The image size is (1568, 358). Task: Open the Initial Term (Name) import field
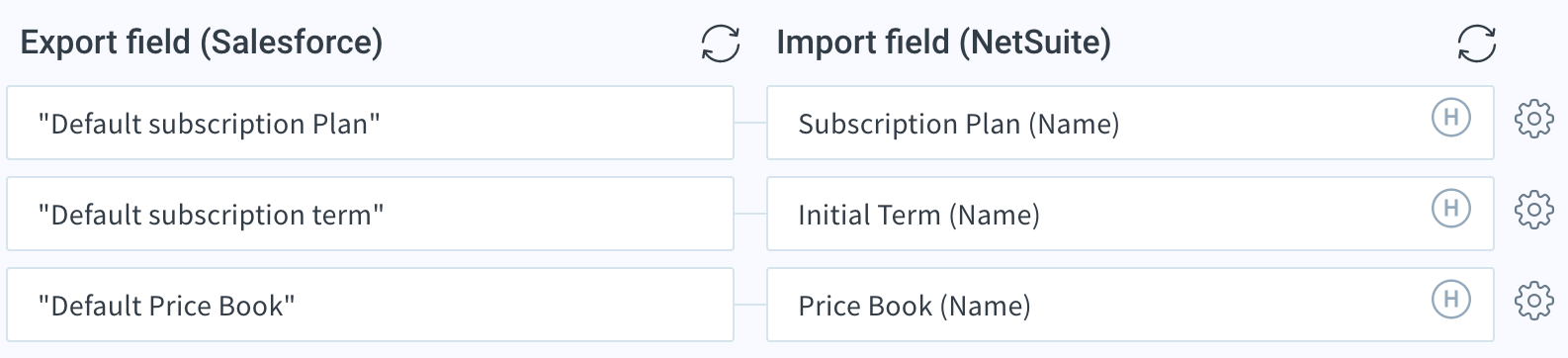[1130, 214]
